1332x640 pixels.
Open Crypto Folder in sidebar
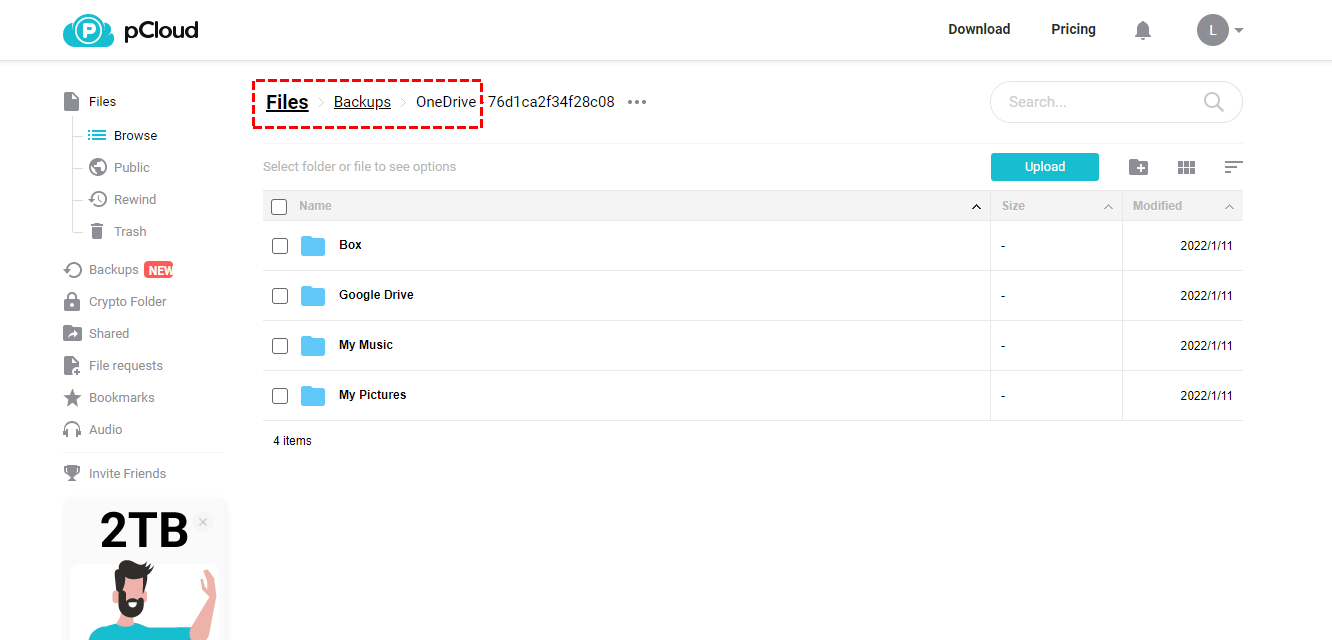(x=128, y=302)
